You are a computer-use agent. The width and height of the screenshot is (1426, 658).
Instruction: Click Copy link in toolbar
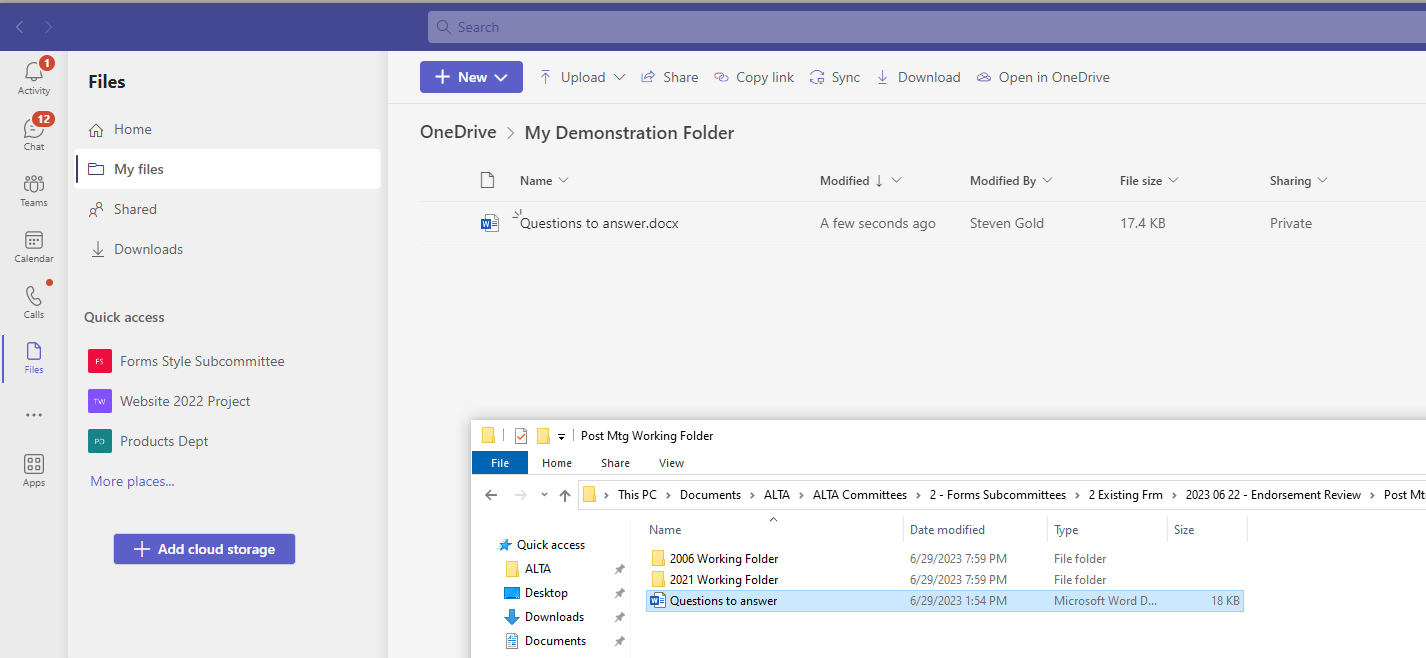click(x=754, y=77)
